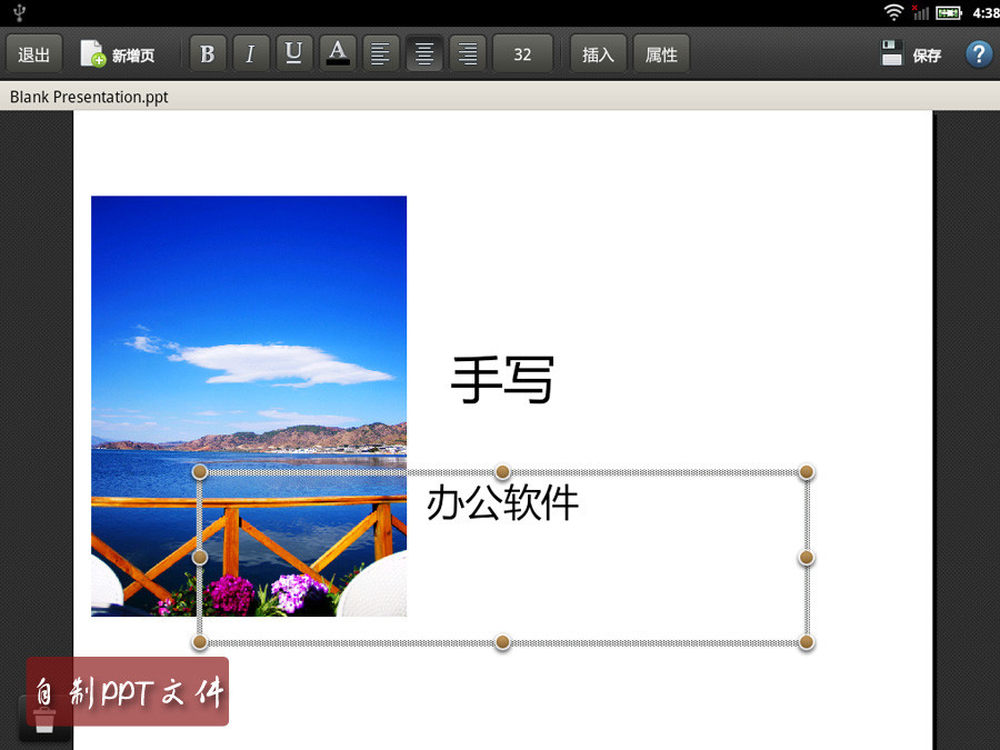
Task: Click the bottom-left corner handle of the text box
Action: (200, 642)
